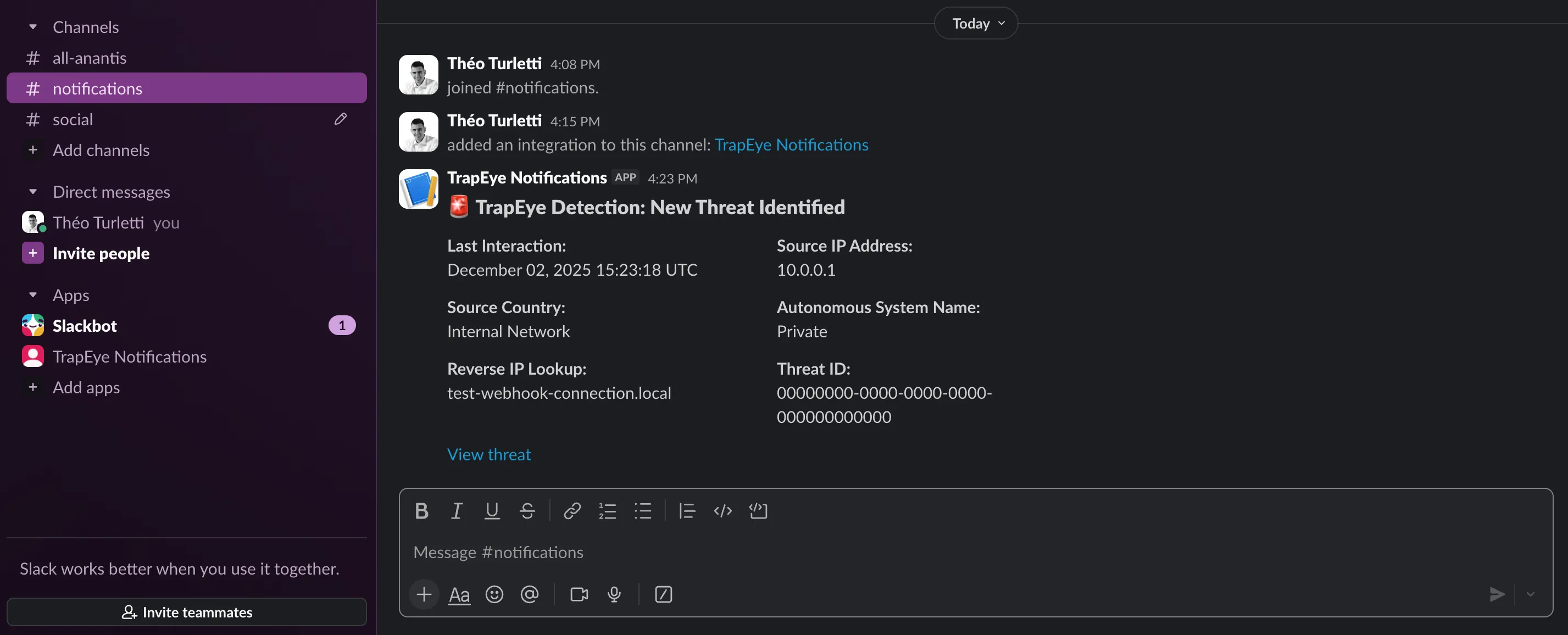Start an ordered list
1568x635 pixels.
(608, 511)
